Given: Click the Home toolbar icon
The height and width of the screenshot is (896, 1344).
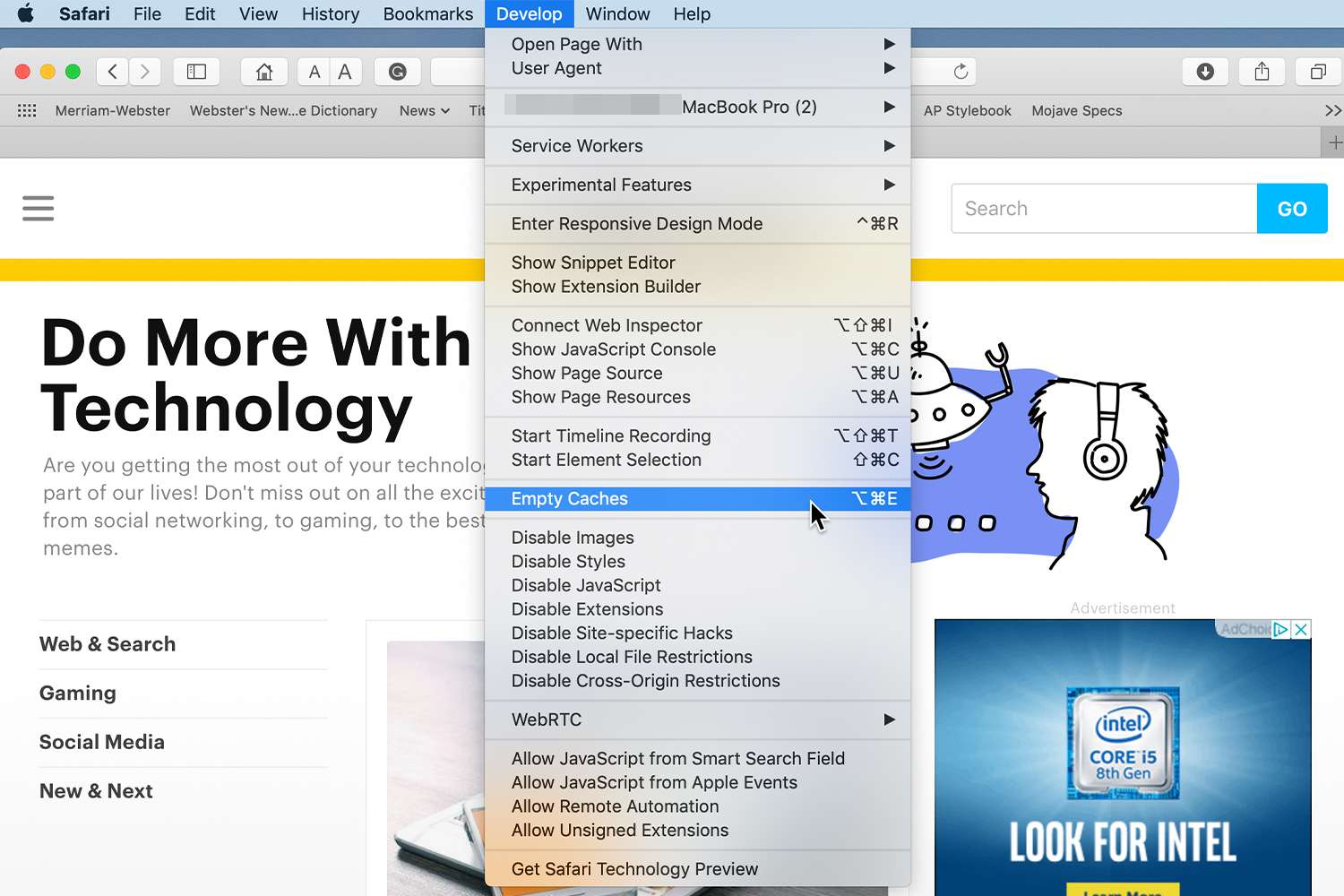Looking at the screenshot, I should 264,72.
